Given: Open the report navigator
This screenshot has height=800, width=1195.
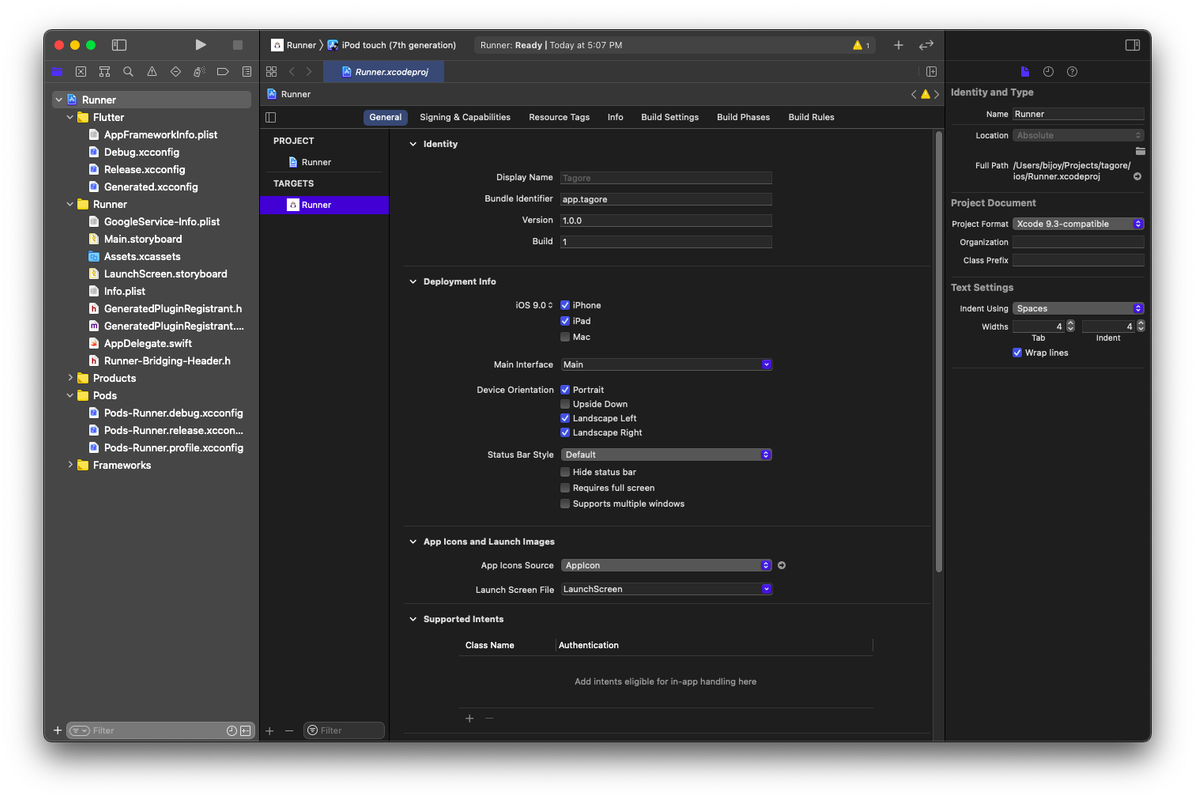Looking at the screenshot, I should click(246, 72).
